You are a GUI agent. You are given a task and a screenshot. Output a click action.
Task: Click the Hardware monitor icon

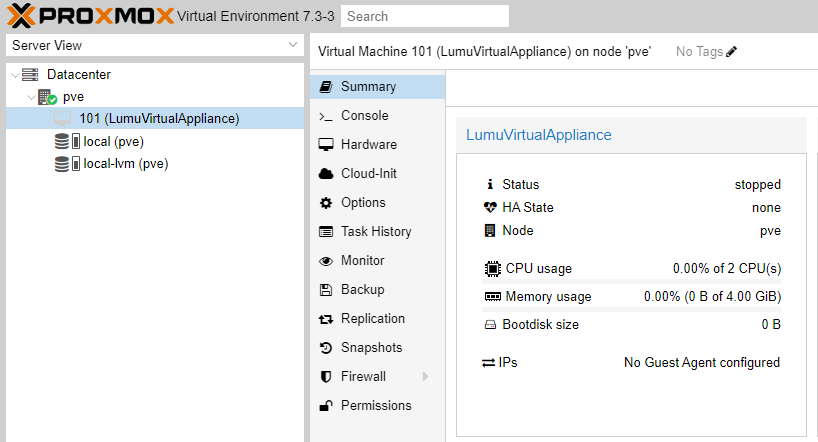pyautogui.click(x=325, y=145)
